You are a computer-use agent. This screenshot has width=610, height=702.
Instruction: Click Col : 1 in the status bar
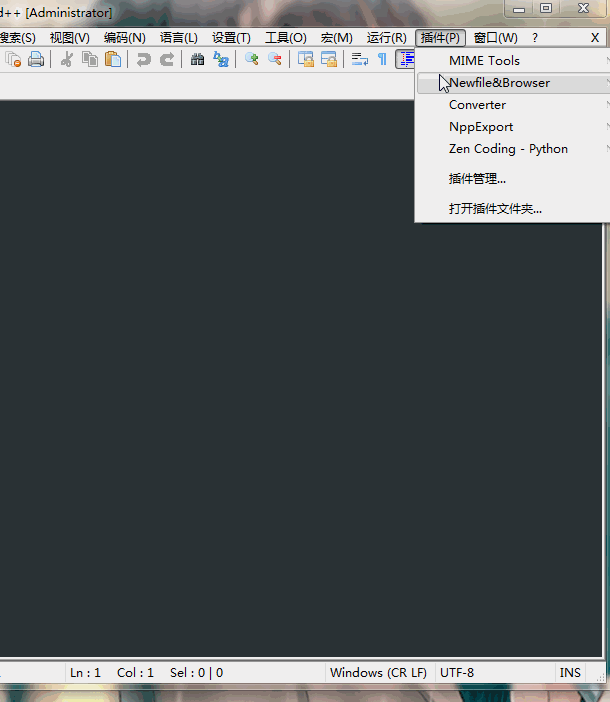point(135,672)
